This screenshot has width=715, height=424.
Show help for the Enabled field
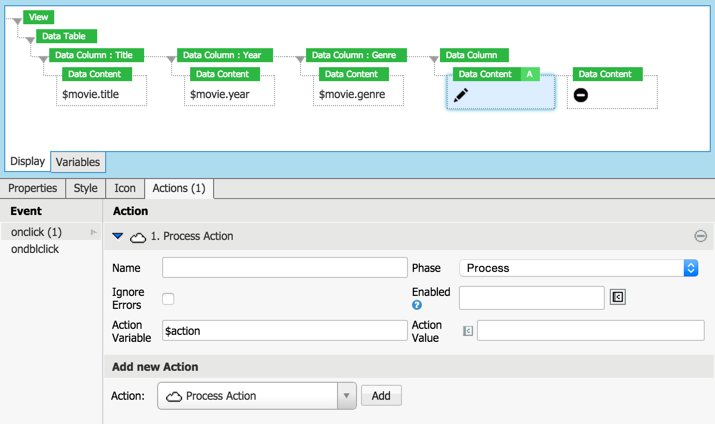(x=417, y=305)
